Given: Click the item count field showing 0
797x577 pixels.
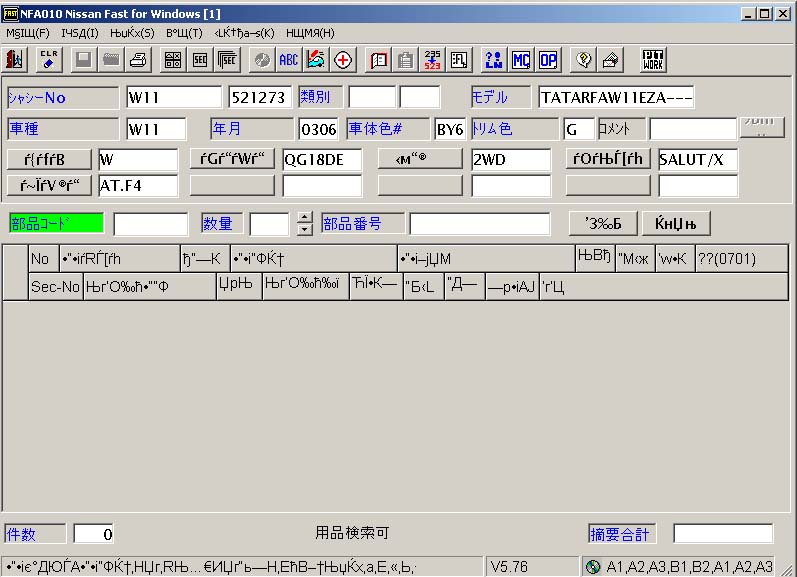Looking at the screenshot, I should [x=94, y=534].
